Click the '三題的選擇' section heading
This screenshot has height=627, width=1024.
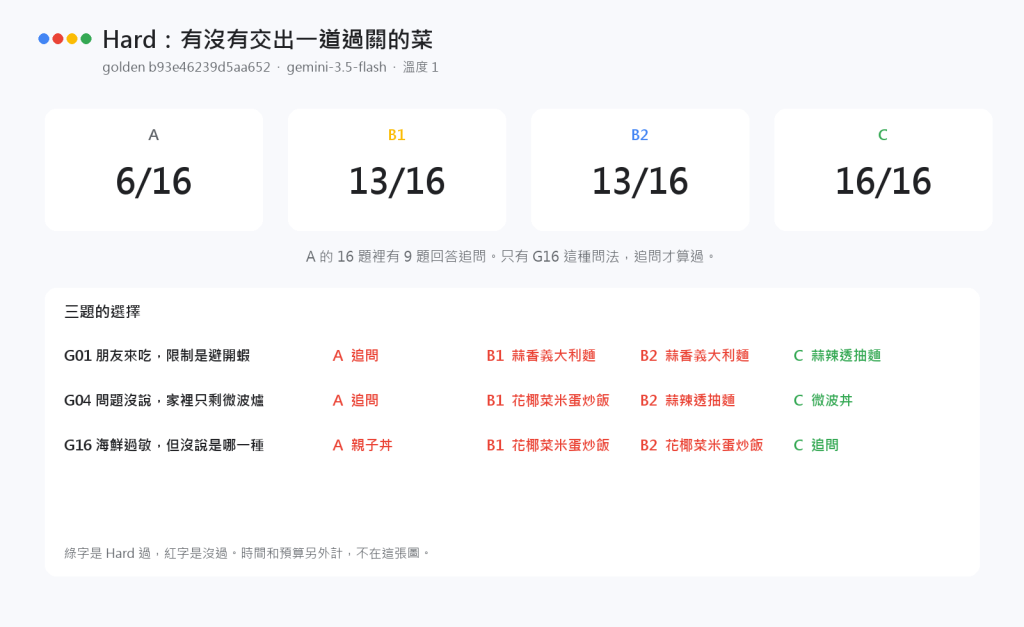coord(103,312)
